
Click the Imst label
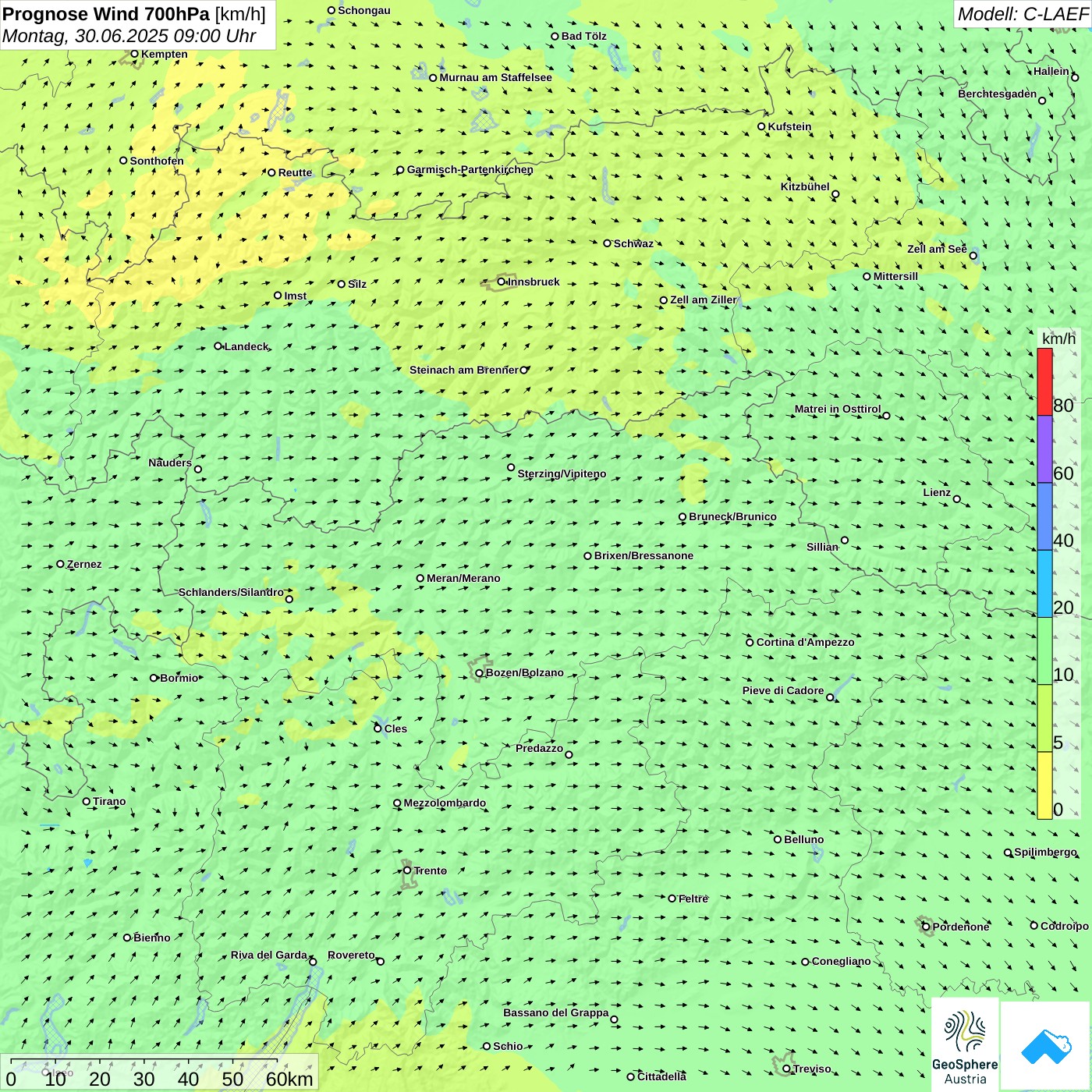coord(296,296)
